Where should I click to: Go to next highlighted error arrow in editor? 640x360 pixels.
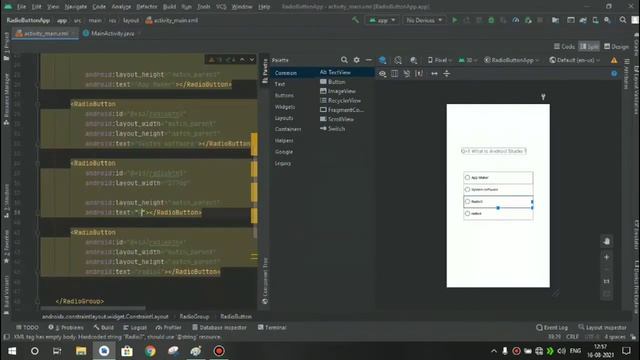tap(252, 60)
